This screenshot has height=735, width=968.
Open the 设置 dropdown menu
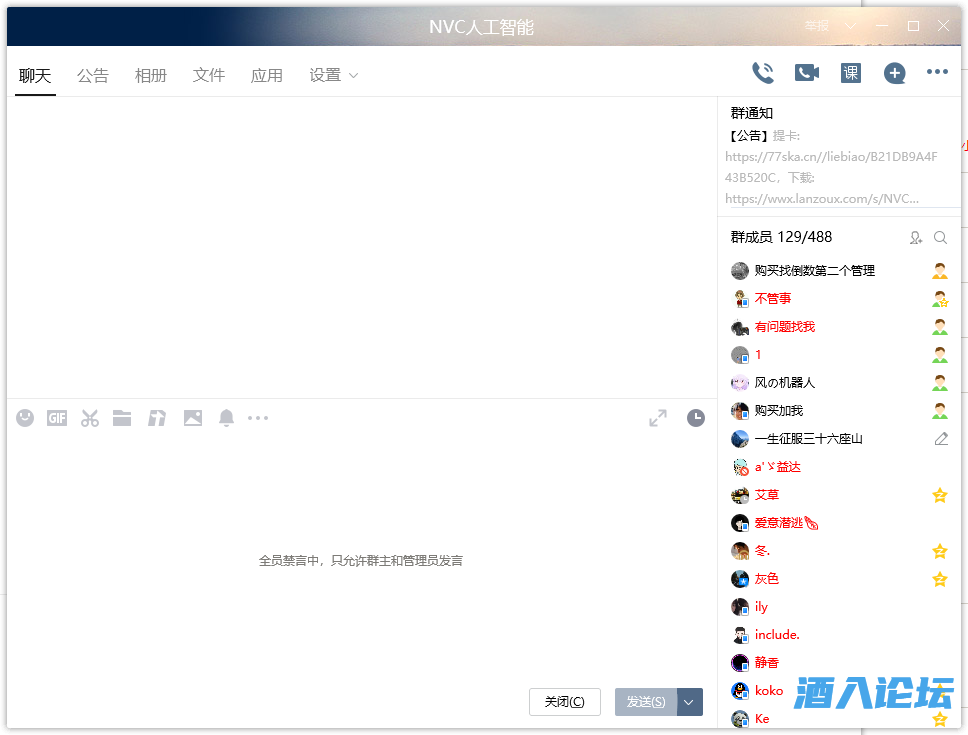(333, 75)
